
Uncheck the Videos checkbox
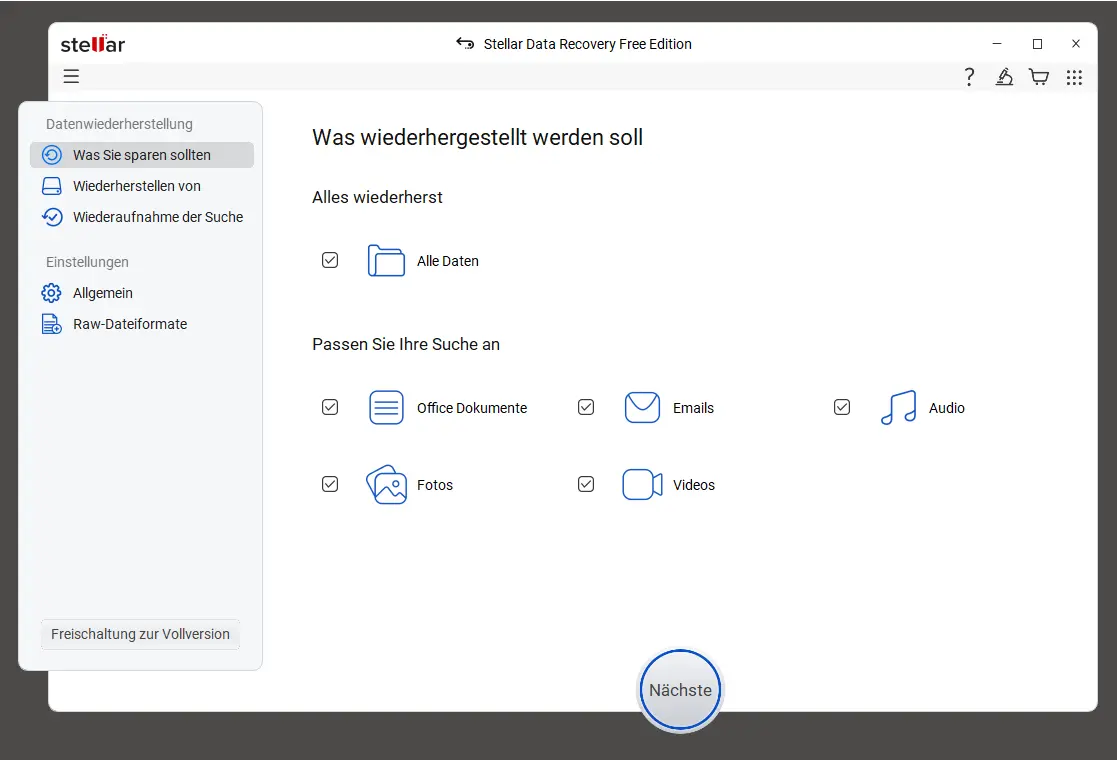pos(586,484)
